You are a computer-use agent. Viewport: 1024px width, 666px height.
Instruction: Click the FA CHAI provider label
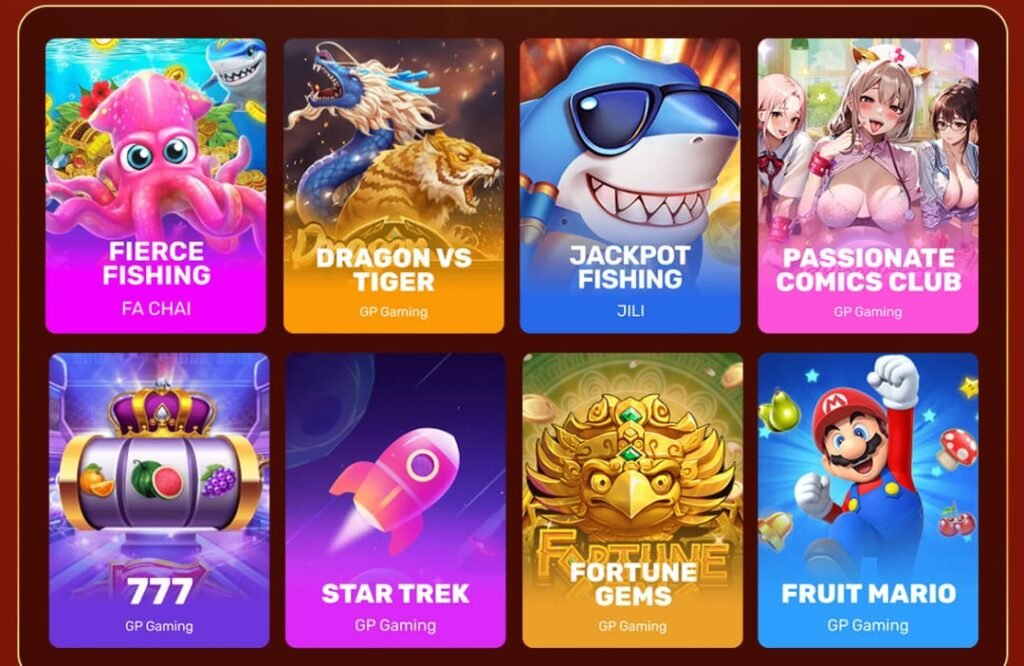[157, 308]
